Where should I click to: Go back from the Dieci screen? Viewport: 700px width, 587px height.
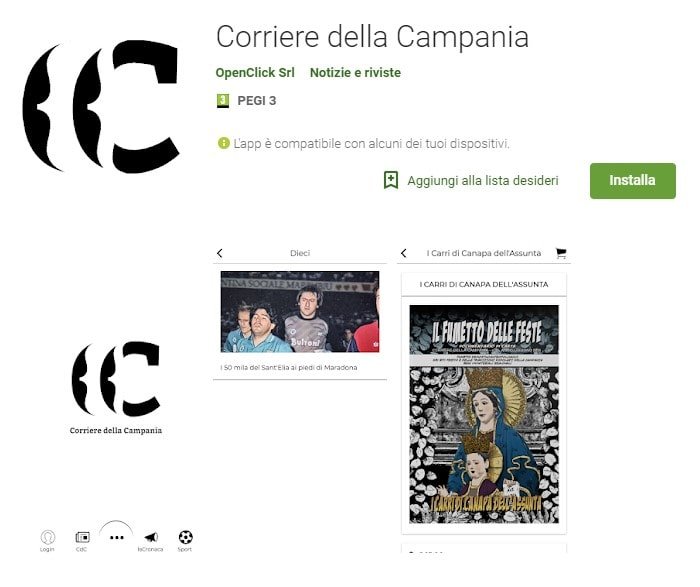point(220,253)
